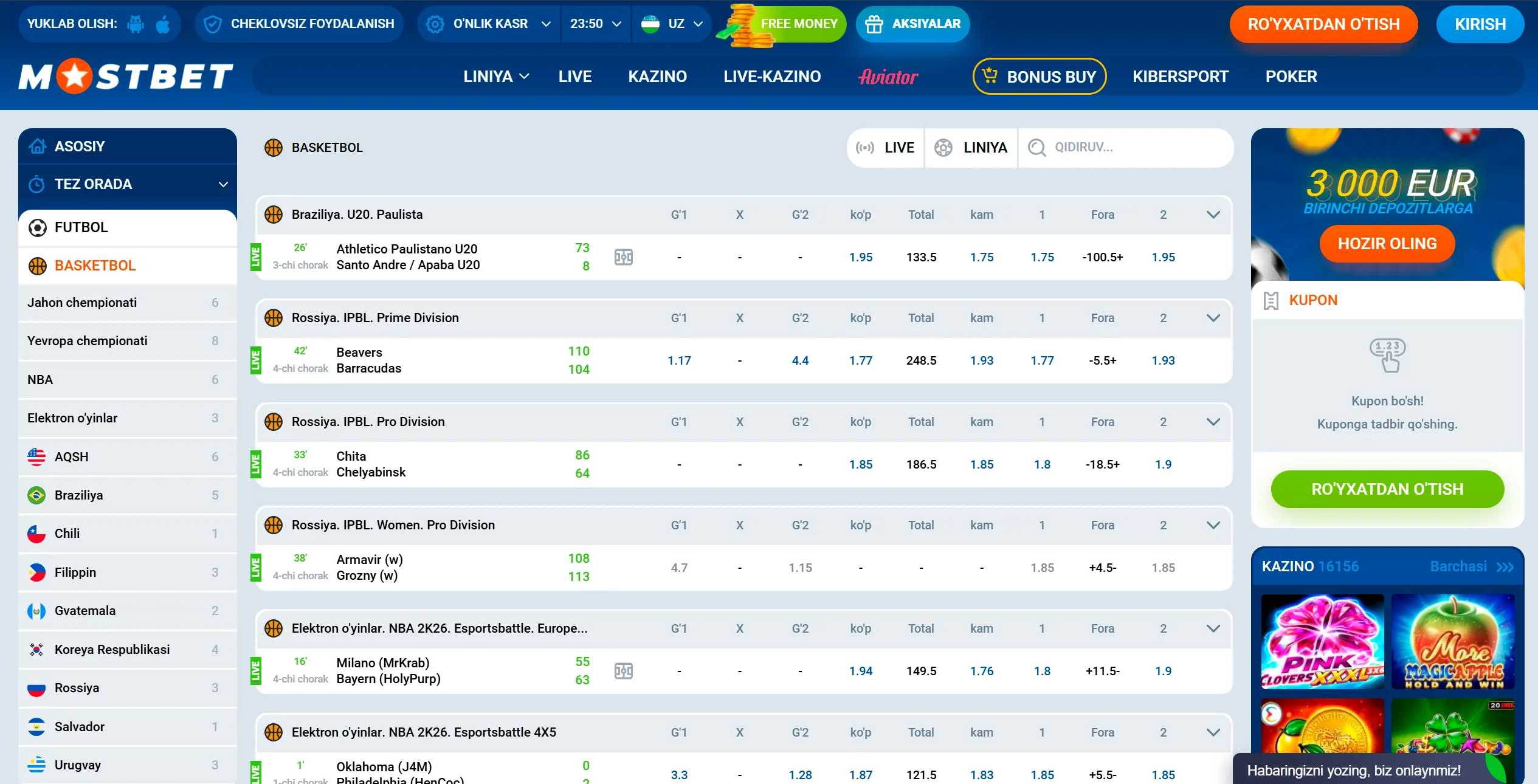Expand the TEZ ORADA section
The image size is (1538, 784).
coord(128,184)
